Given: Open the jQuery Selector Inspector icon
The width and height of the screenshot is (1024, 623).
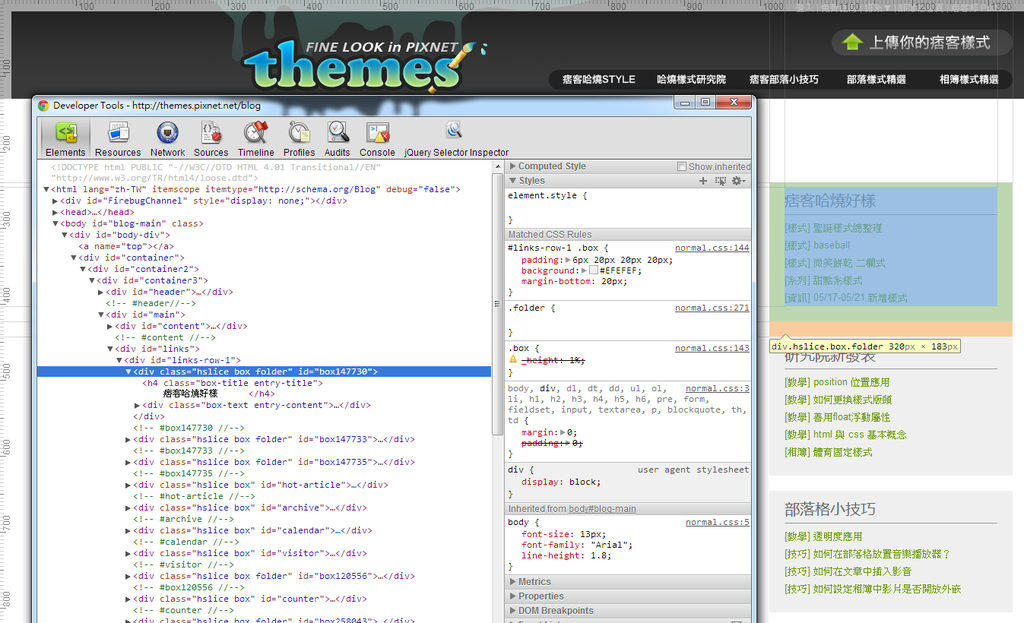Looking at the screenshot, I should tap(454, 130).
